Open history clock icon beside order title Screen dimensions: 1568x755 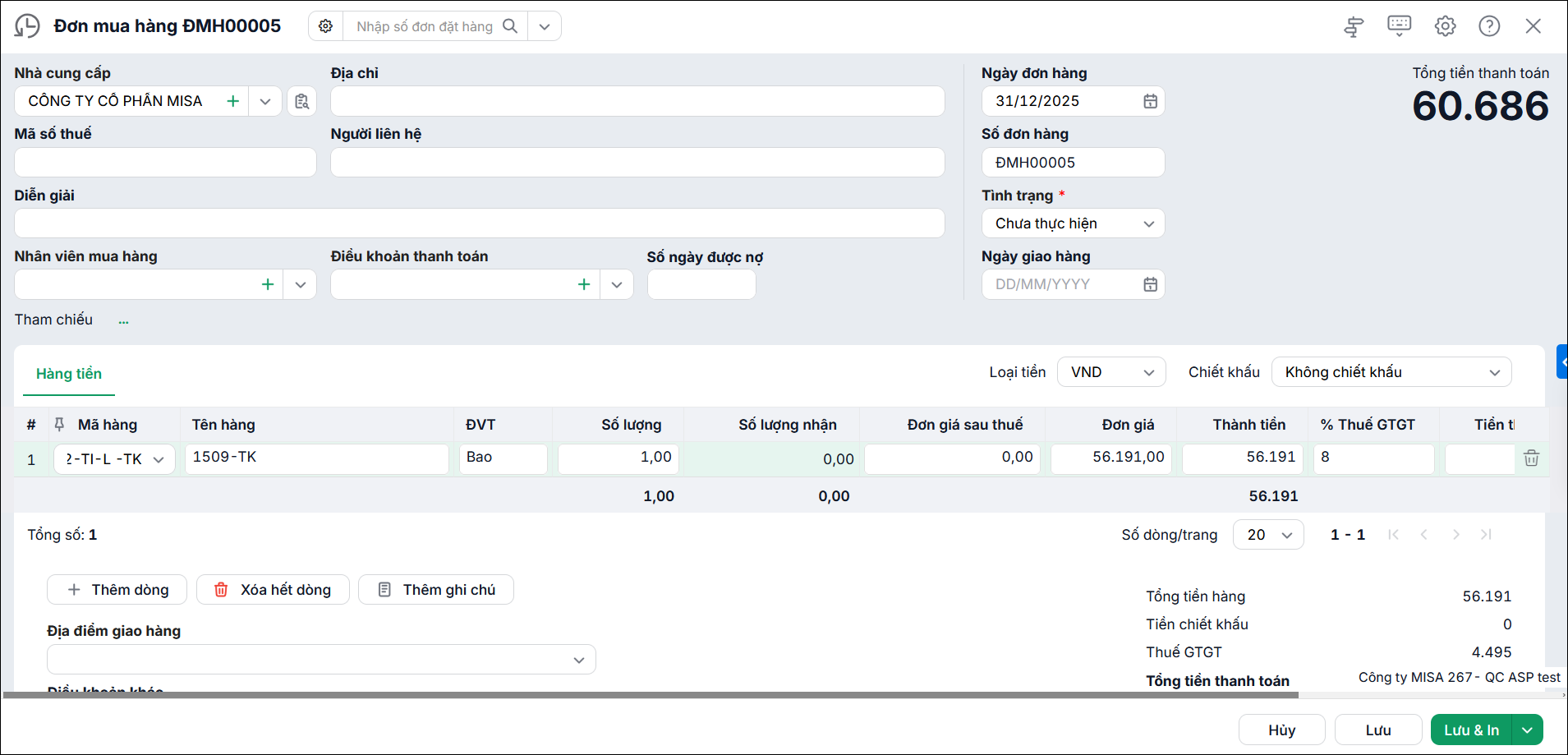tap(27, 26)
